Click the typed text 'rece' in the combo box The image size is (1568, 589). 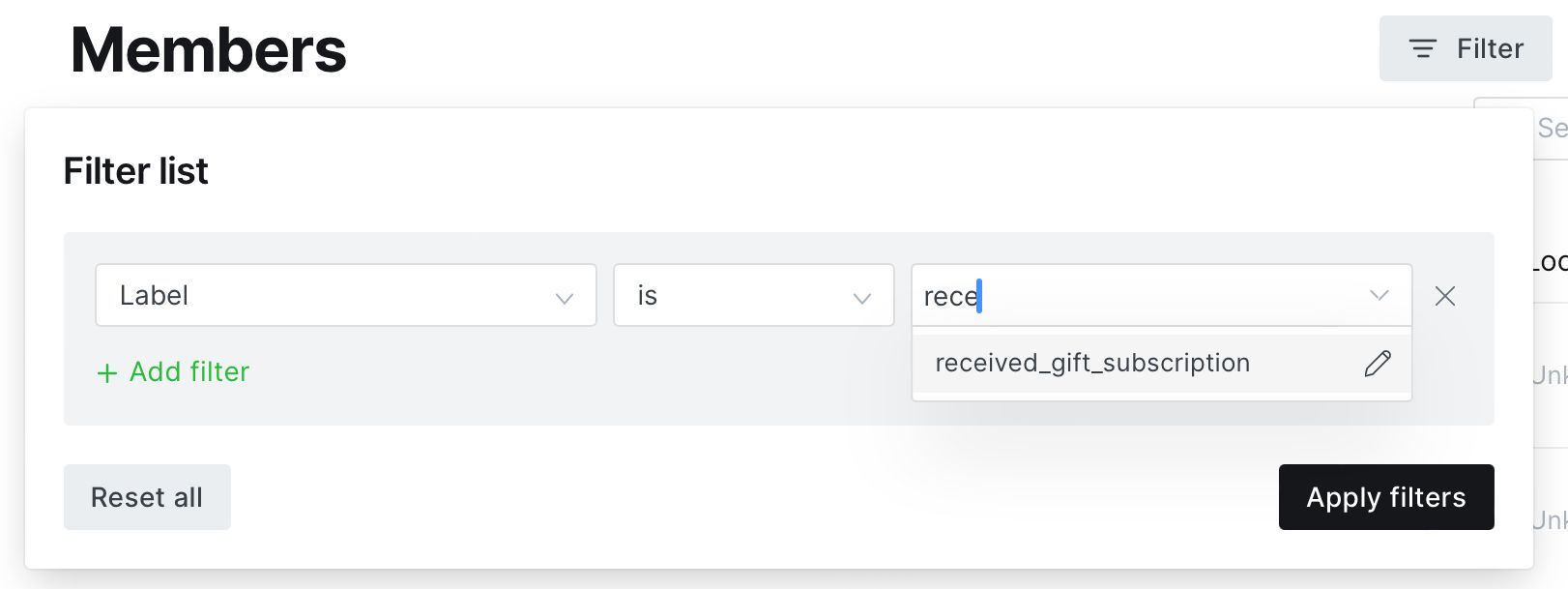coord(951,297)
